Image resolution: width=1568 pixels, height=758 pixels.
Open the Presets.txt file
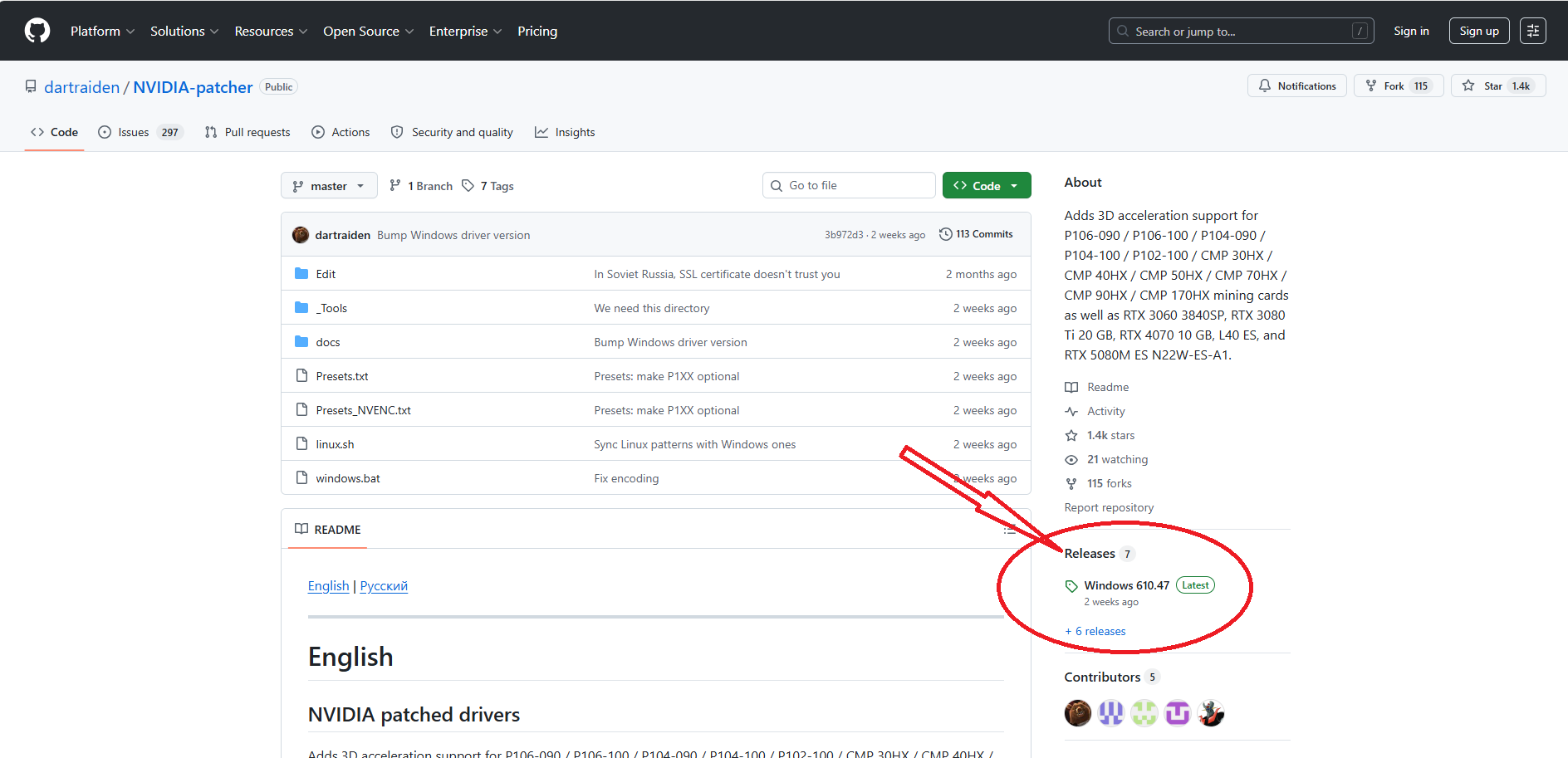342,376
